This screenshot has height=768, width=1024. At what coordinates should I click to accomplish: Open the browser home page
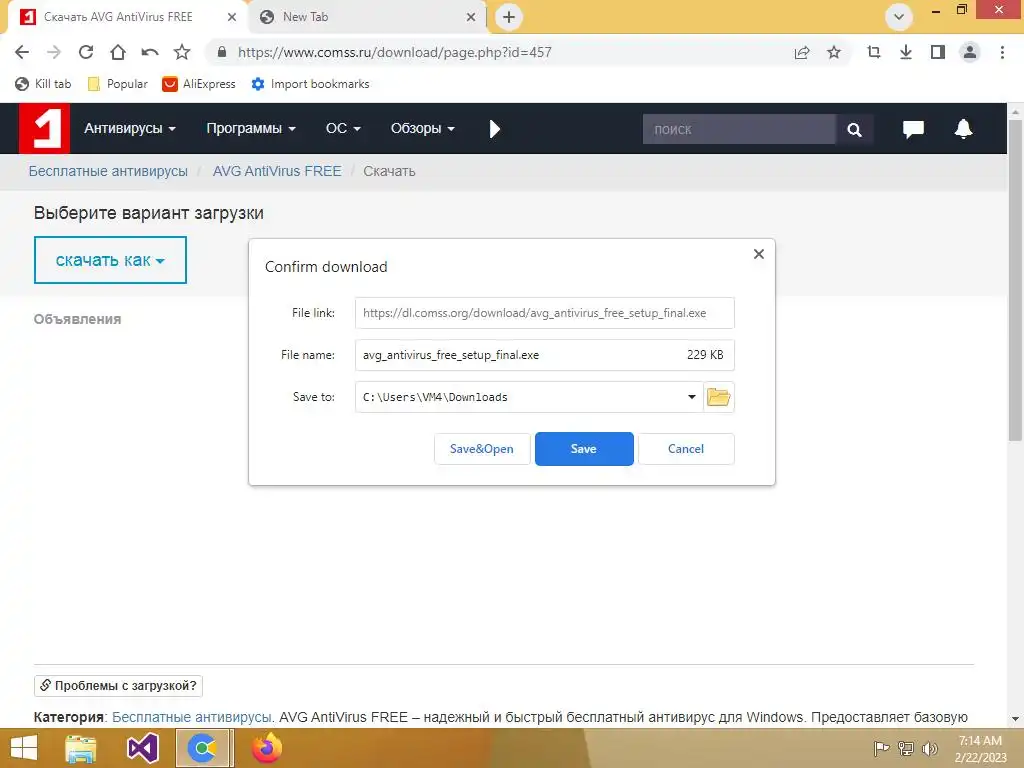[118, 52]
